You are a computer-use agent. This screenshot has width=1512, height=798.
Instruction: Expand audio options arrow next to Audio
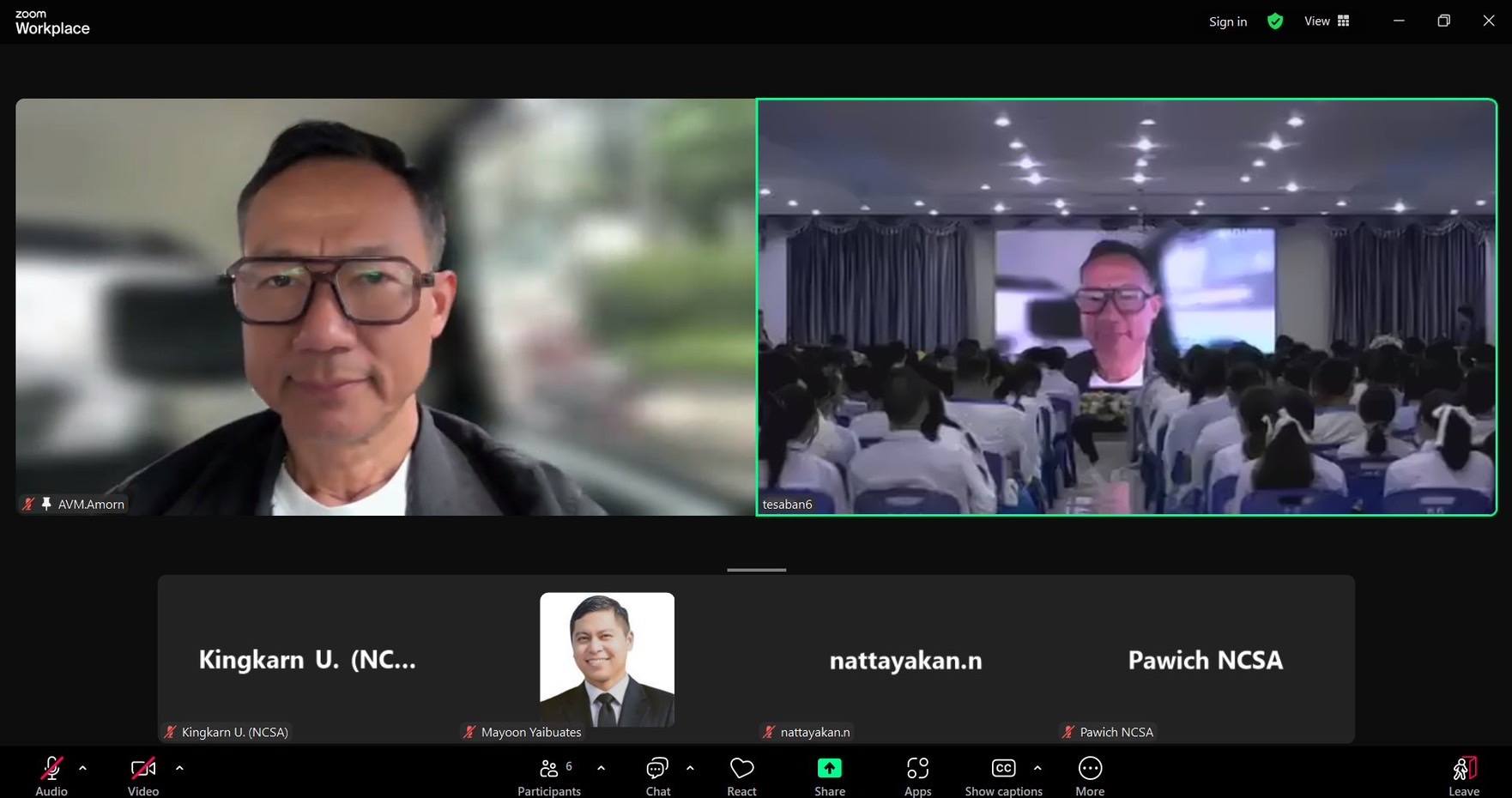[82, 768]
